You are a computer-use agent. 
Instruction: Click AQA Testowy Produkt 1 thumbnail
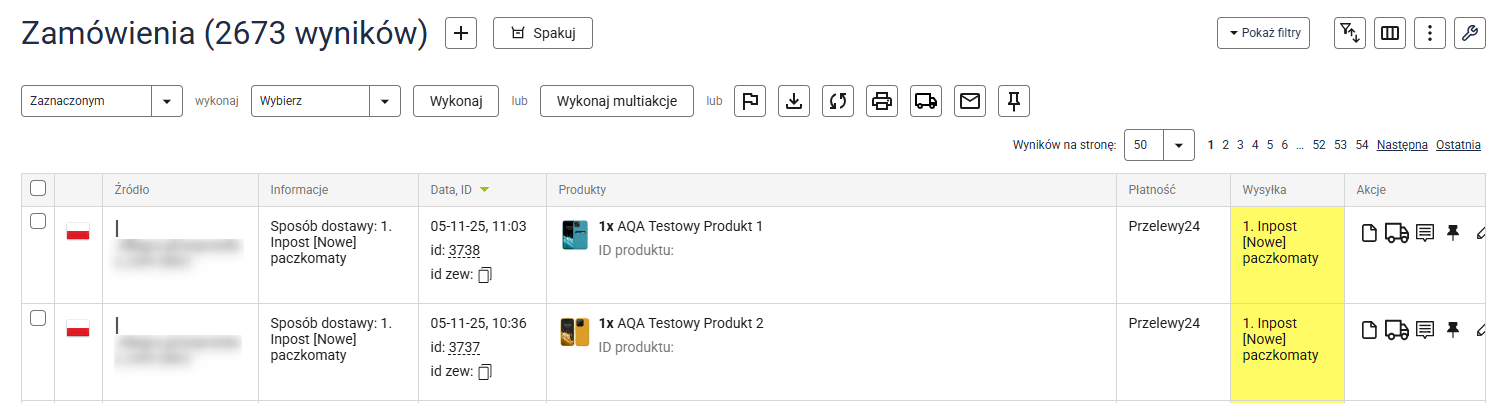click(575, 235)
